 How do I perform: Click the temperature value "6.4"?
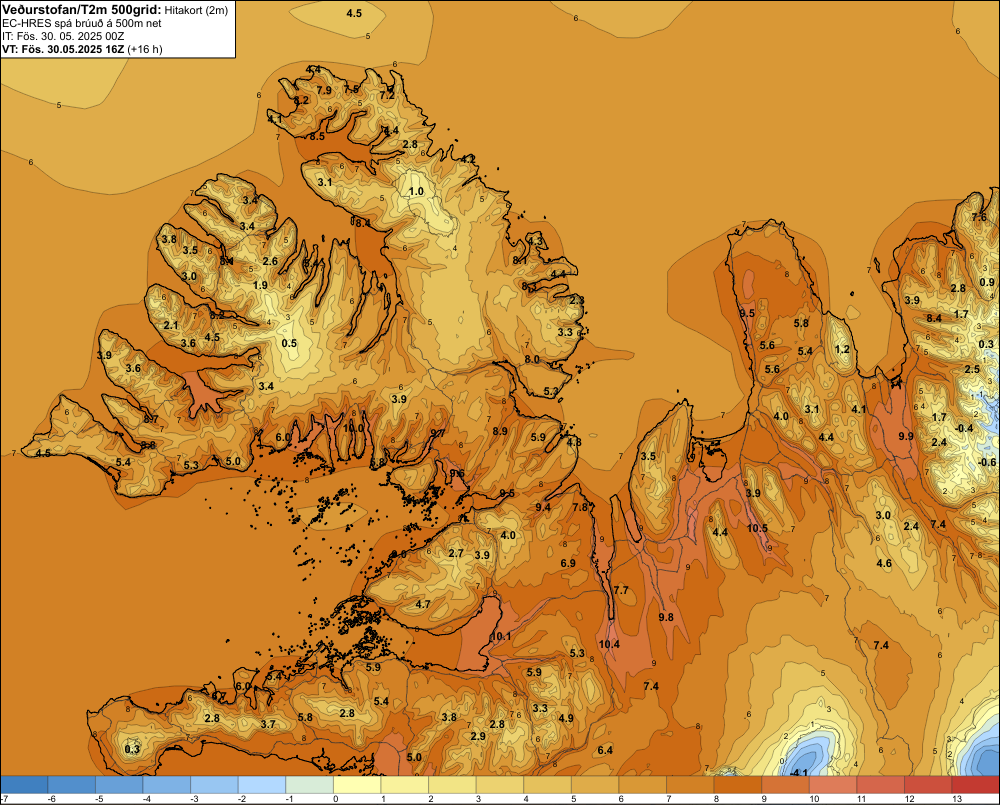[x=605, y=750]
